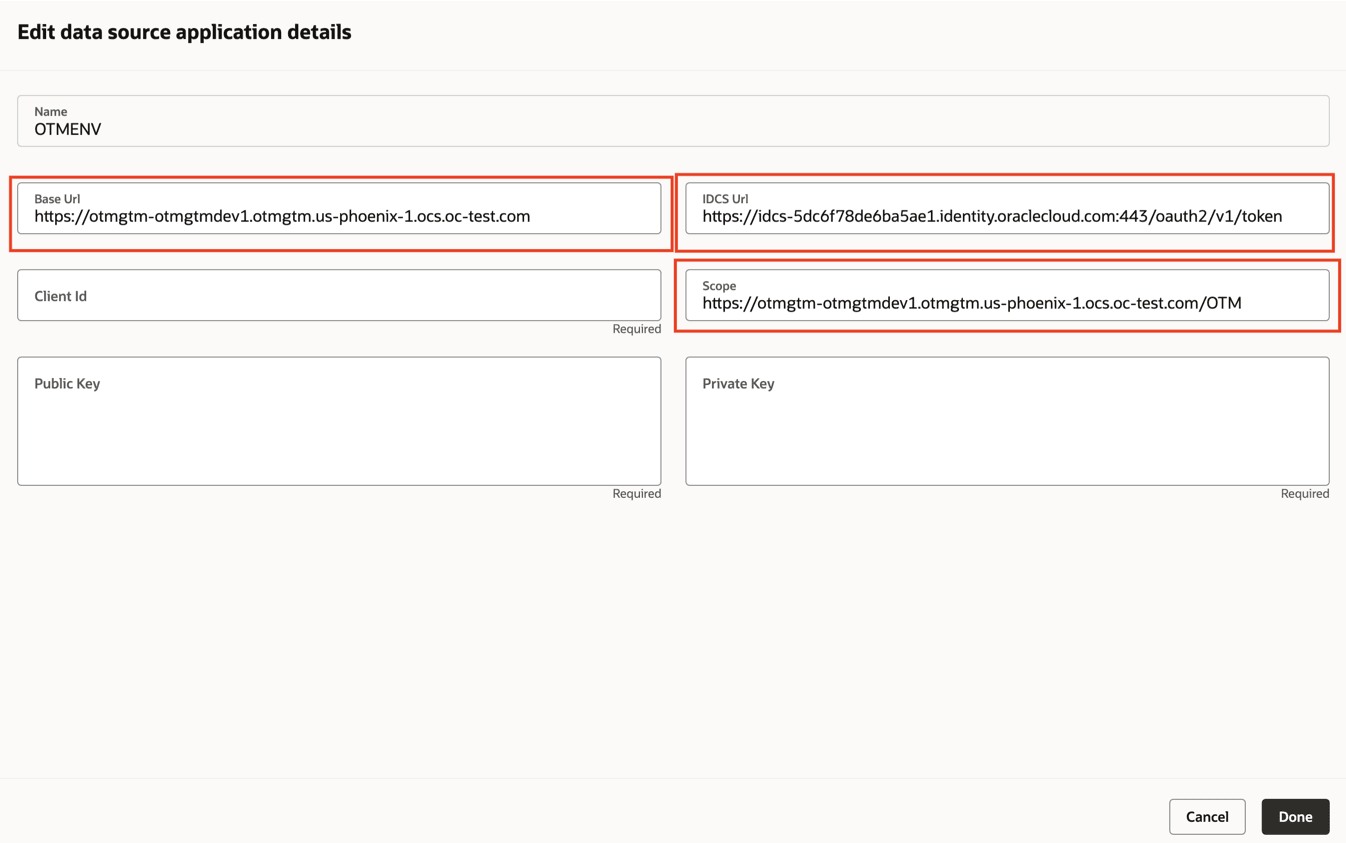Focus the Public Key text area

click(339, 430)
